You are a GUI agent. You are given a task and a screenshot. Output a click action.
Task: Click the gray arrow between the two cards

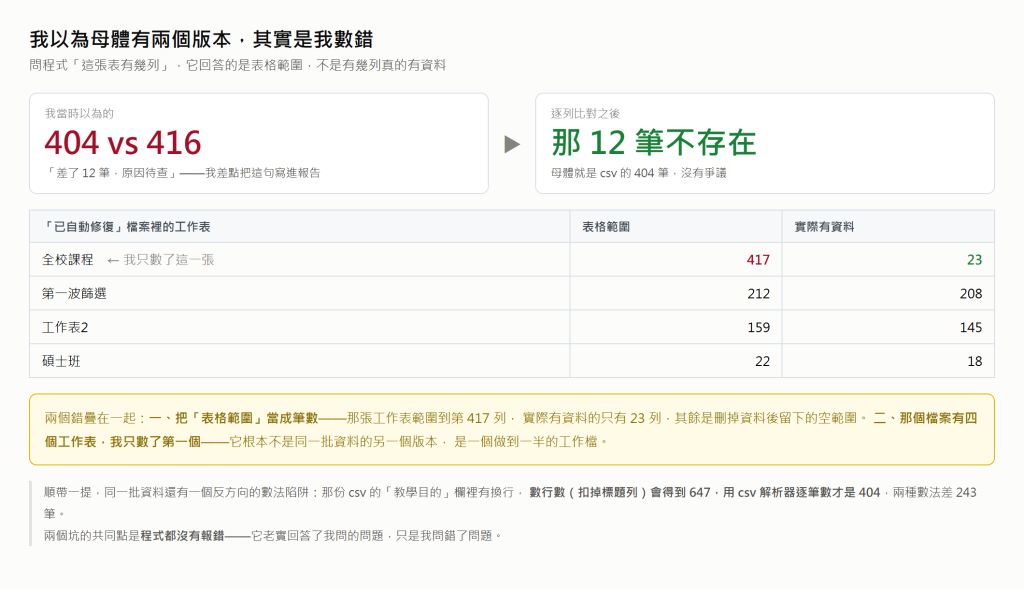tap(512, 144)
